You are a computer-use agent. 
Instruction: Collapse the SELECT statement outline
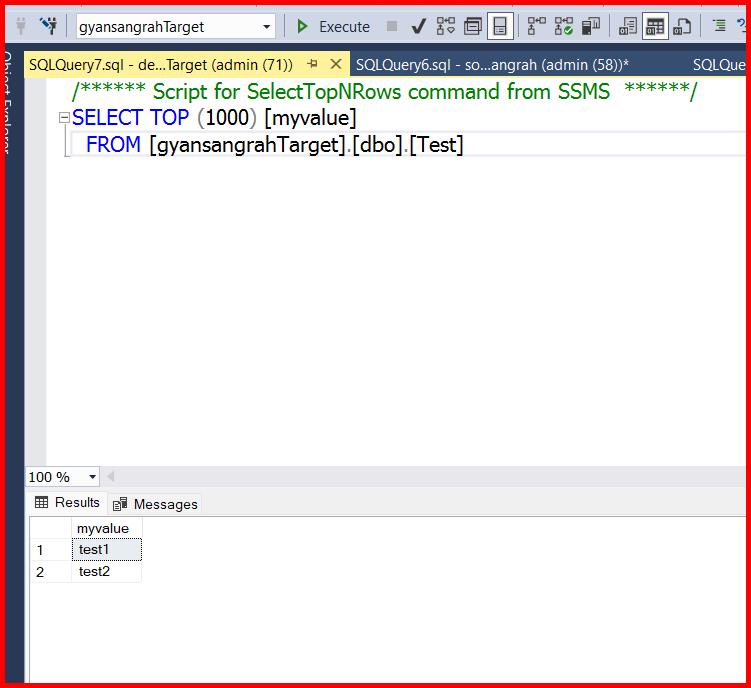click(x=64, y=117)
